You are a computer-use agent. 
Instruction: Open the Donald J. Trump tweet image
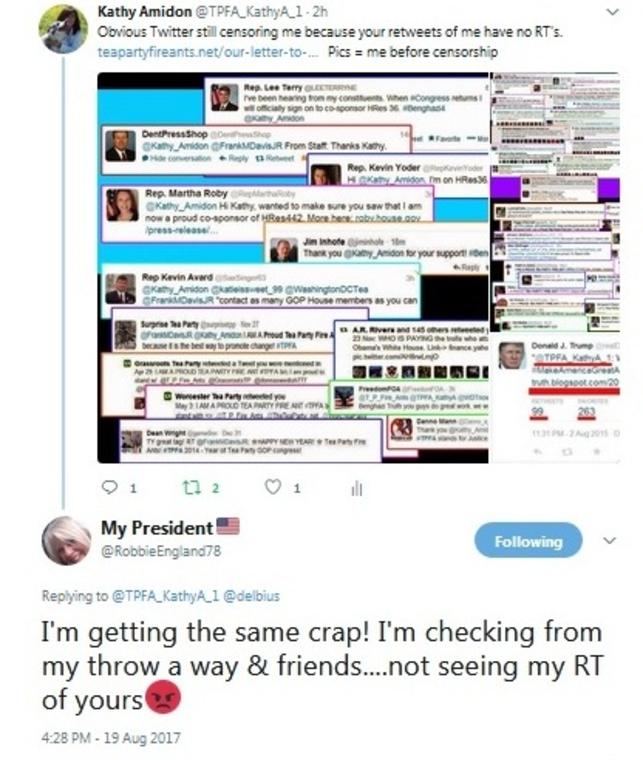(555, 398)
